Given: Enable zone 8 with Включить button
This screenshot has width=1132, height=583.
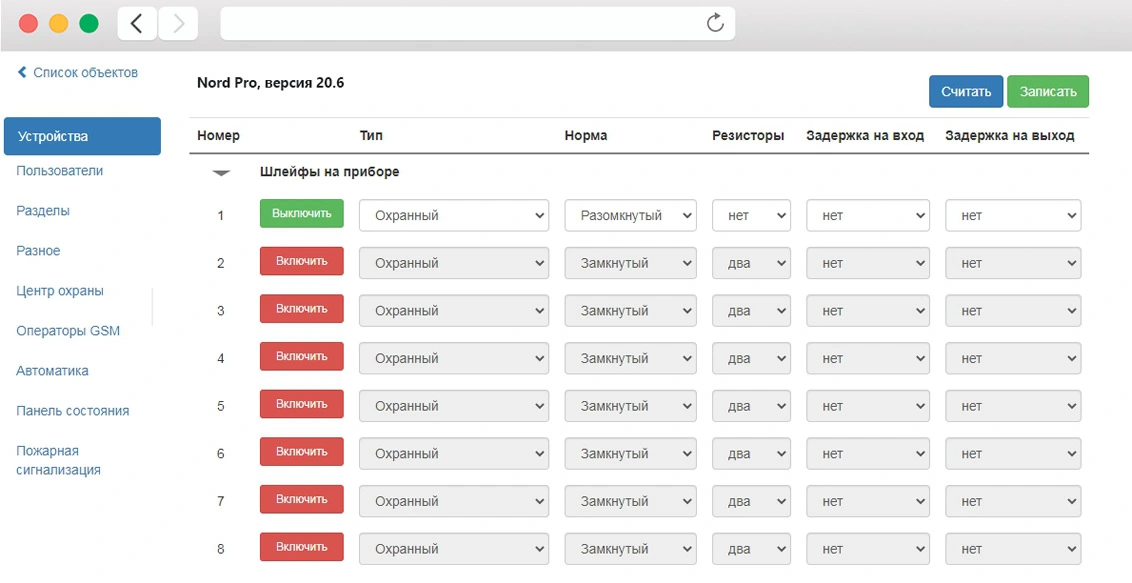Looking at the screenshot, I should tap(301, 548).
